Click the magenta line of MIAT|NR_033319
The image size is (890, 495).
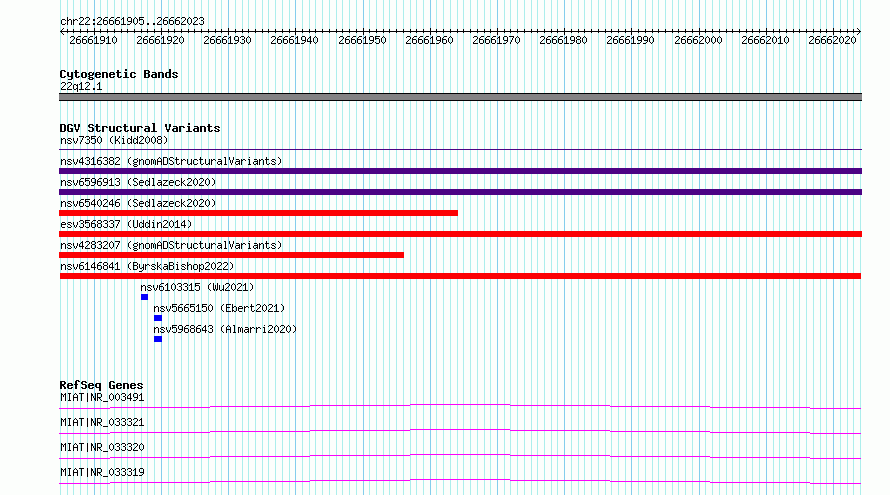[x=460, y=481]
